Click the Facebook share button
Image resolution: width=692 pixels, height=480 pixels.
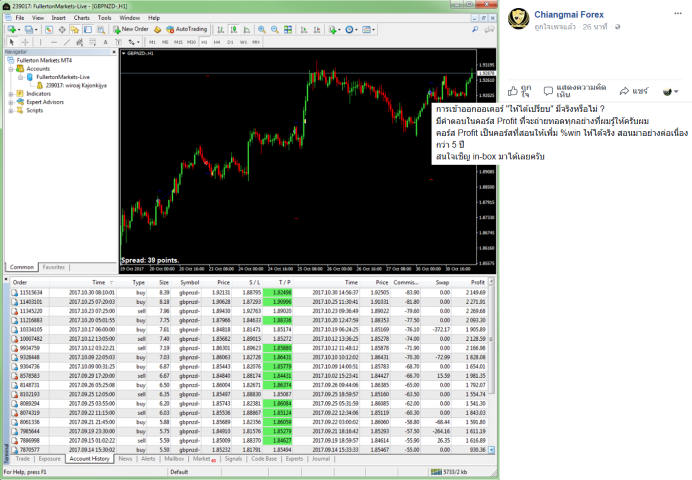click(x=634, y=91)
